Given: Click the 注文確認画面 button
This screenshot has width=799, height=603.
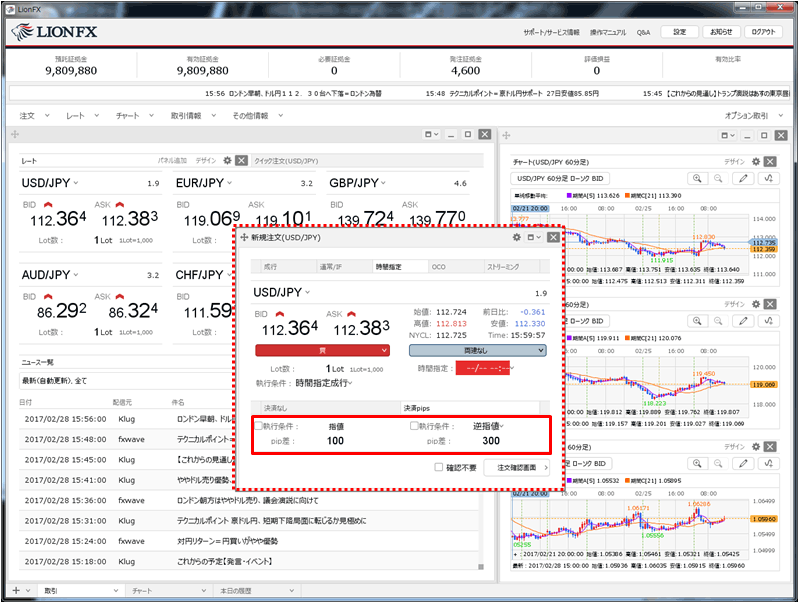Looking at the screenshot, I should point(516,467).
